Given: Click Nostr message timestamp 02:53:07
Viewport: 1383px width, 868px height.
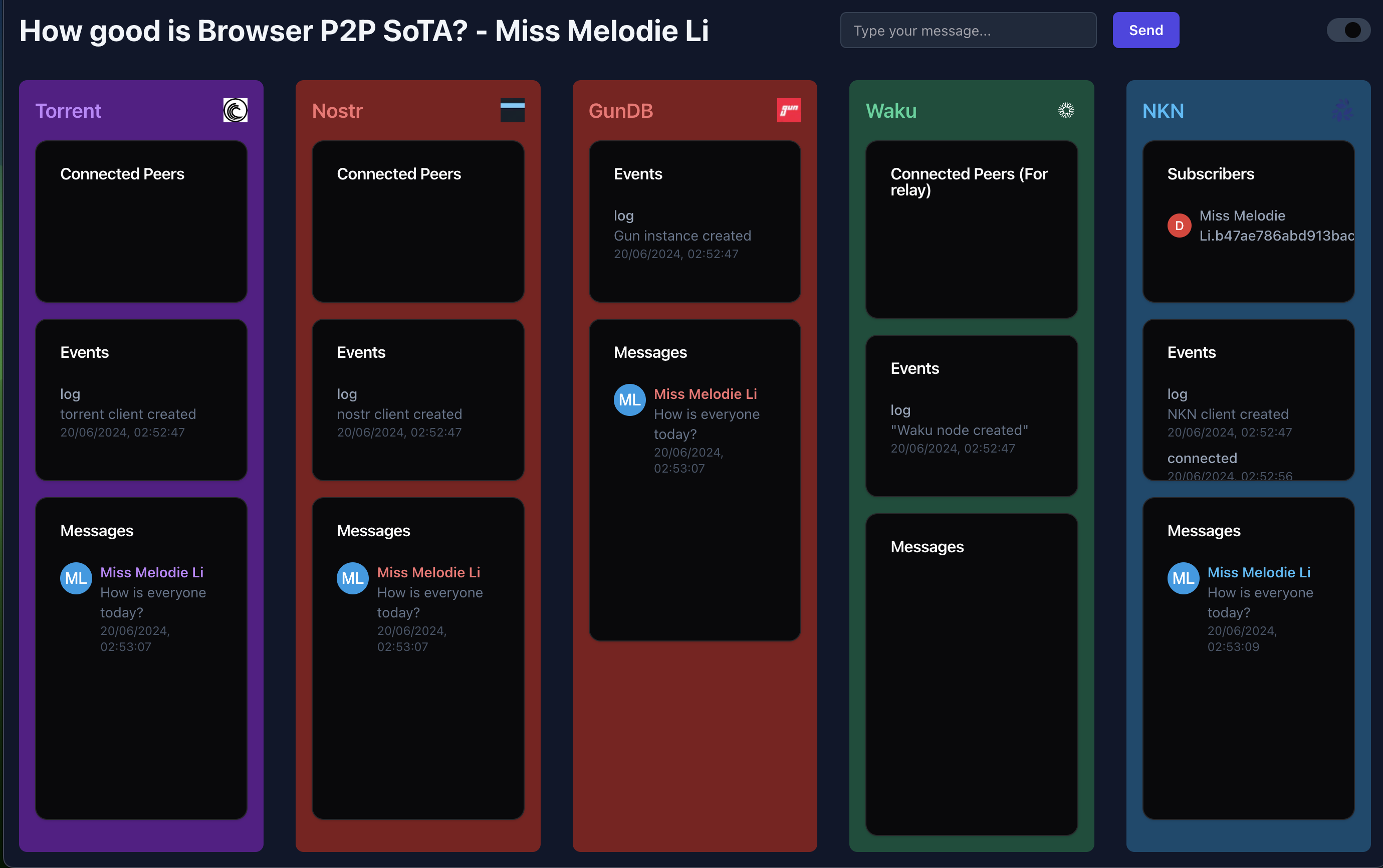Looking at the screenshot, I should (x=411, y=638).
